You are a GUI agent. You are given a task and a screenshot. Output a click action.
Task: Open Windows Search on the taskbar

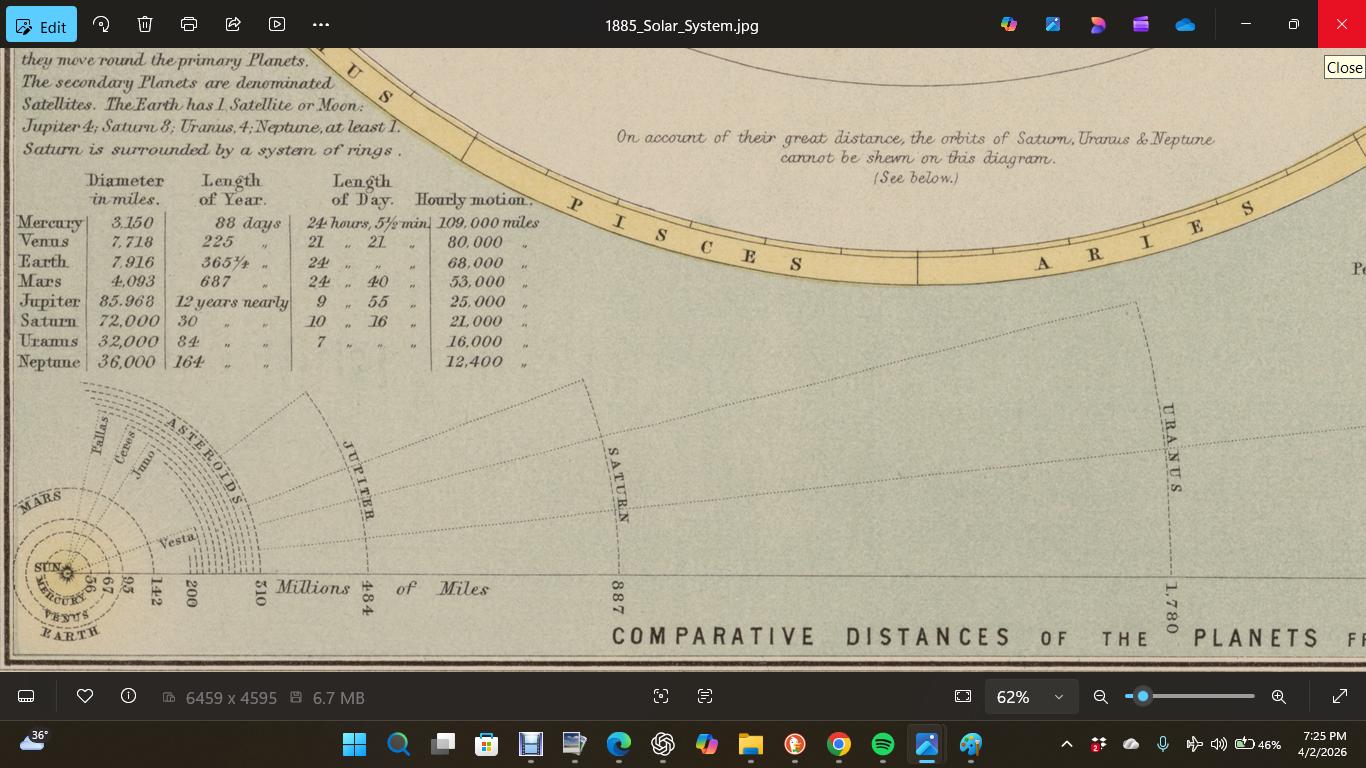(x=399, y=744)
